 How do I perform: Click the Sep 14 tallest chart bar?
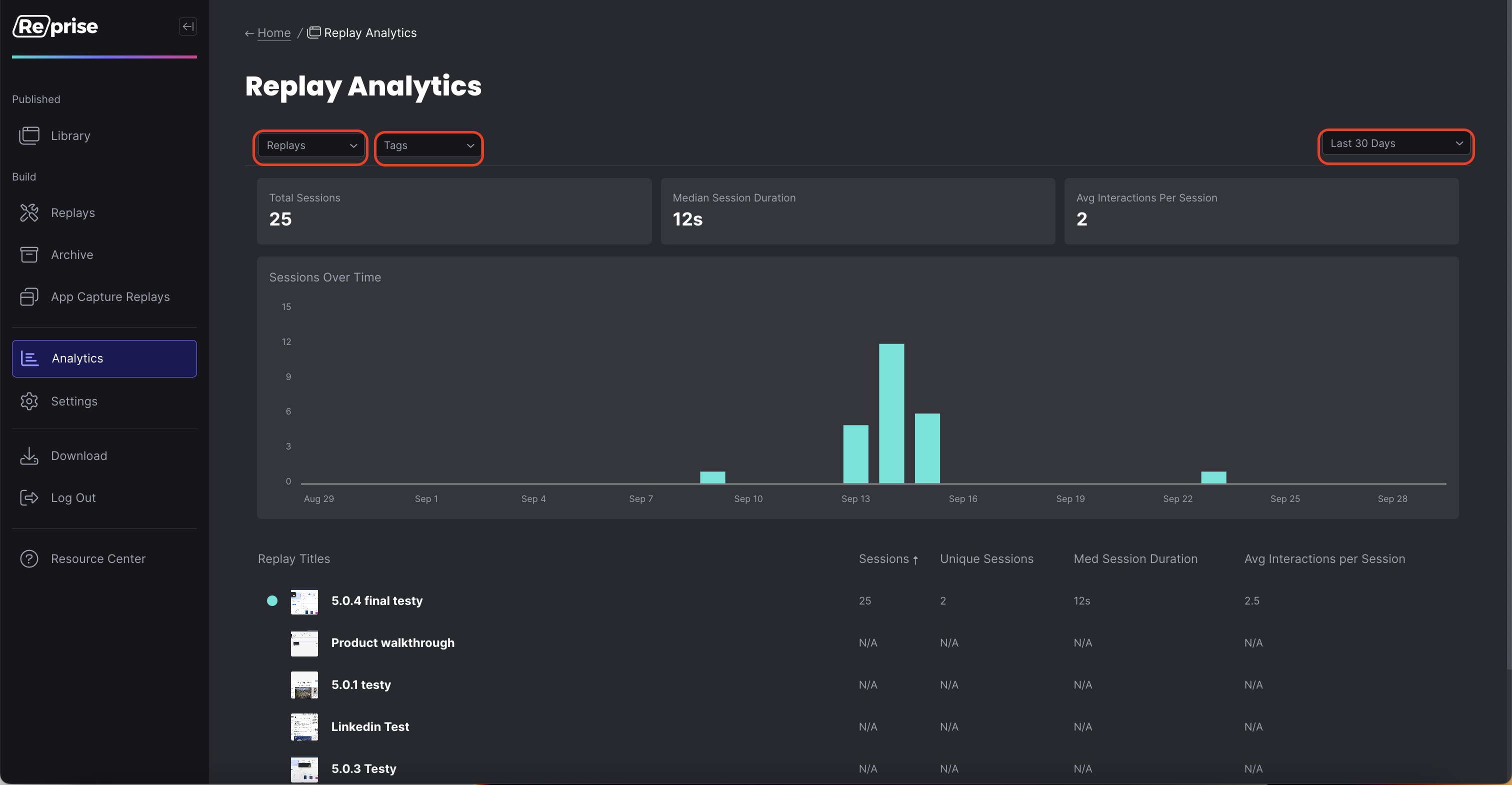(891, 413)
